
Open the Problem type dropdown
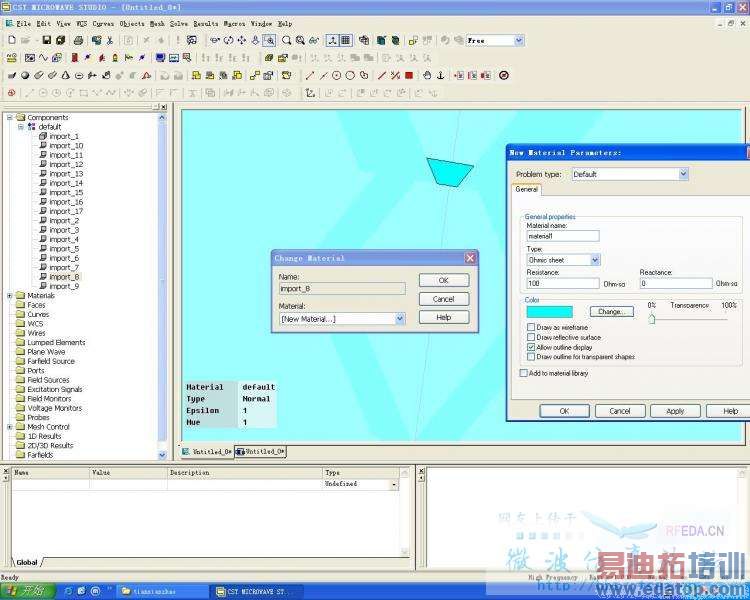click(684, 174)
